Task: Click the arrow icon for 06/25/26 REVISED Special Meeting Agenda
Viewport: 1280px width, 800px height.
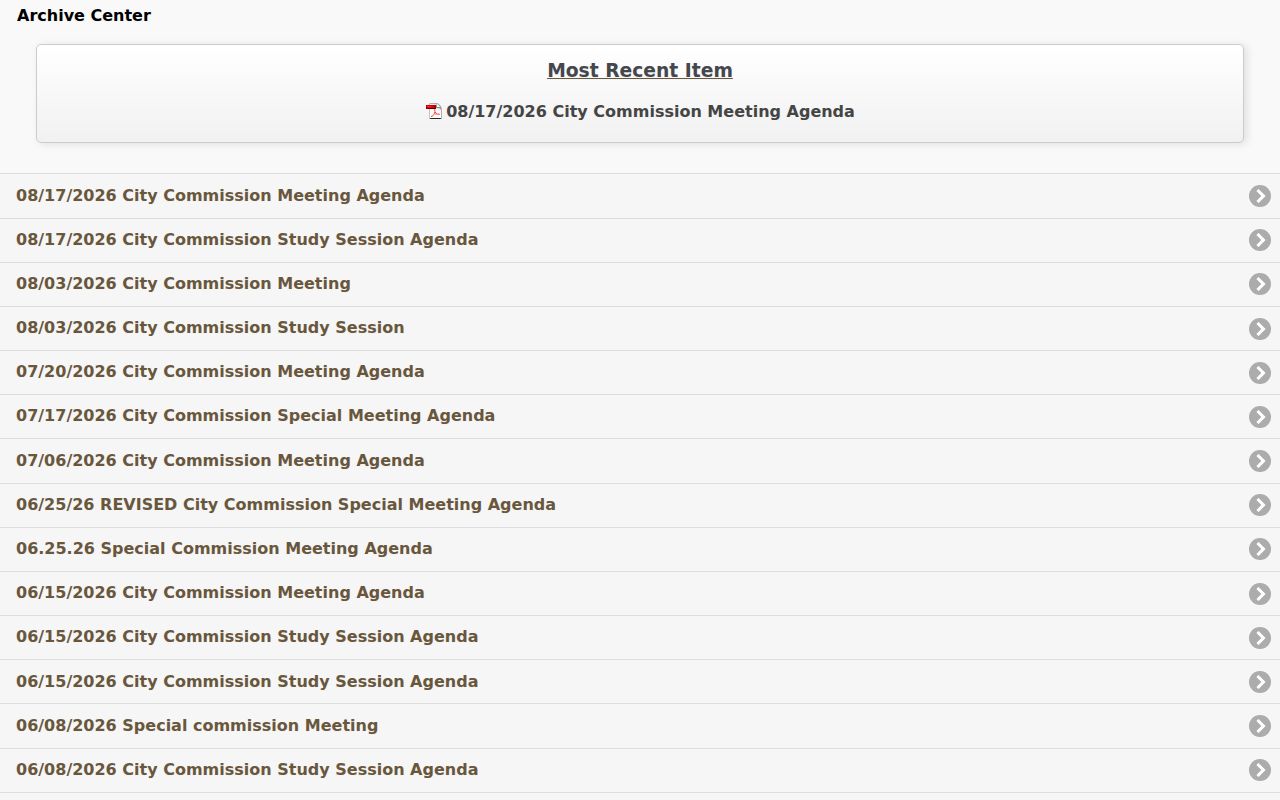Action: [1260, 505]
